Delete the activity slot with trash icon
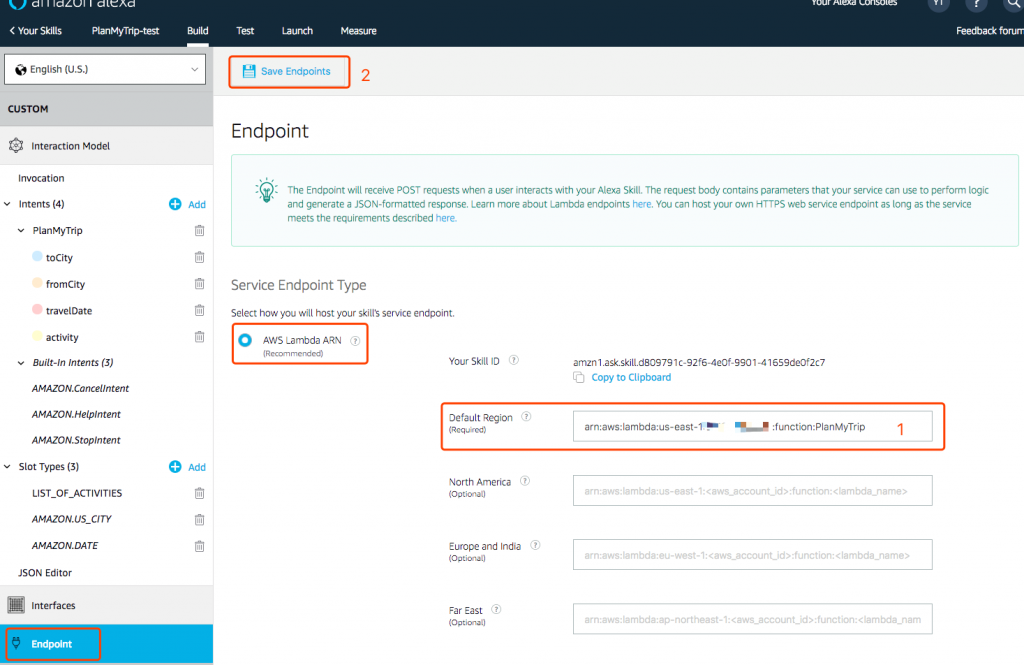Viewport: 1024px width, 665px height. (x=199, y=337)
